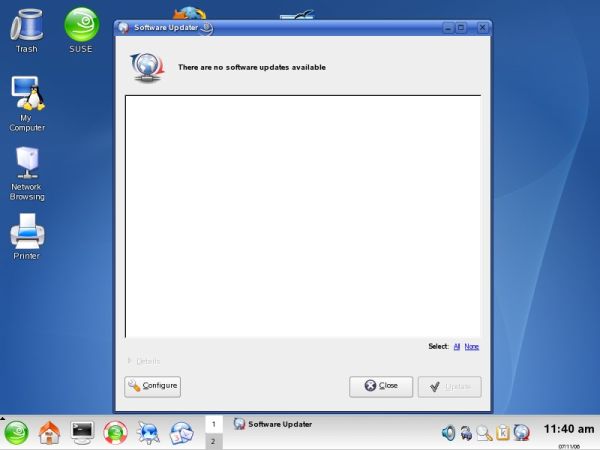Expand the Details disclosure triangle
The image size is (600, 450).
point(129,361)
